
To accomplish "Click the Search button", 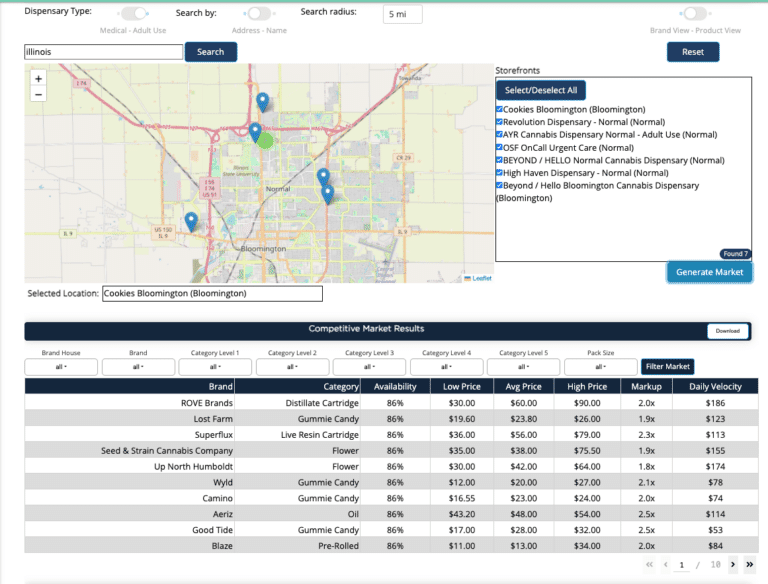I will coord(211,52).
